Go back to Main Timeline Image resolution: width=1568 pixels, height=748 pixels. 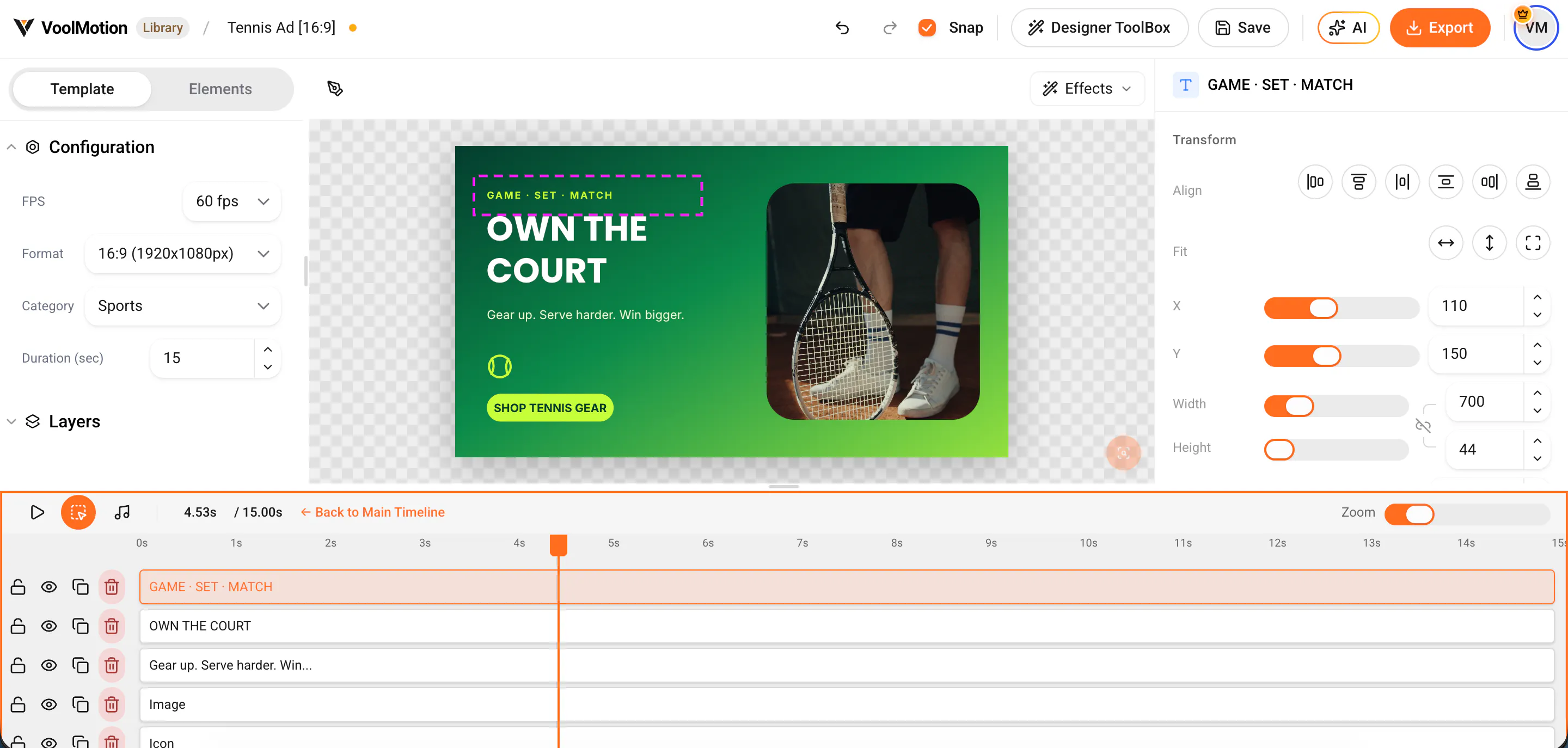[x=372, y=512]
